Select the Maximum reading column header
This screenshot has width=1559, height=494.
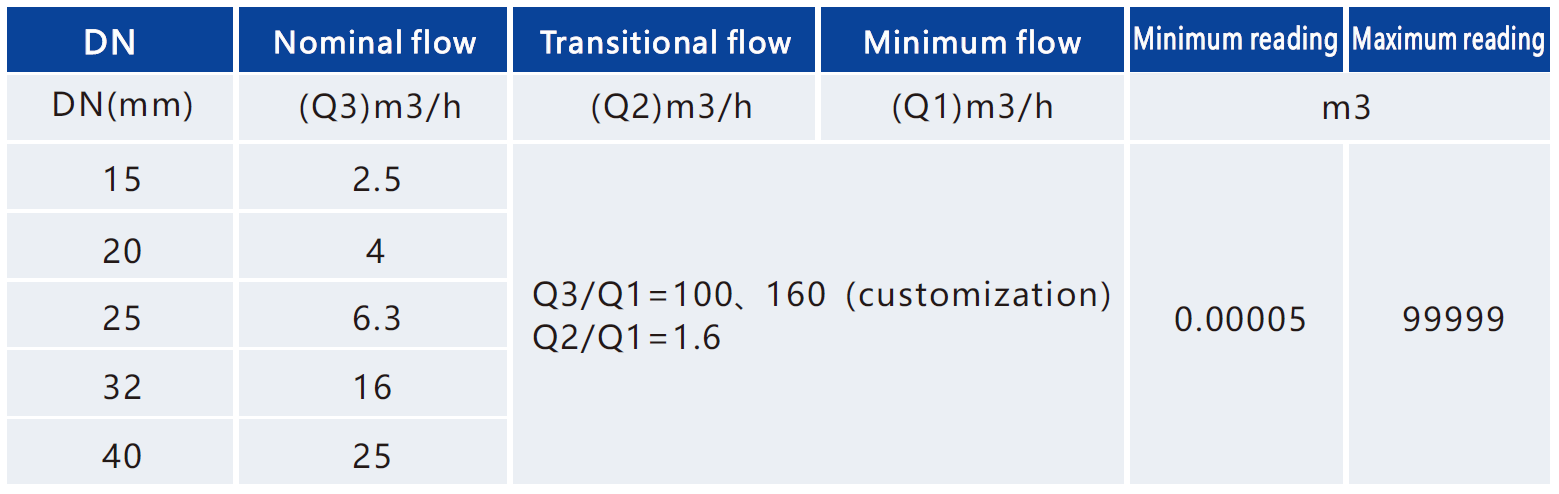pos(1448,40)
